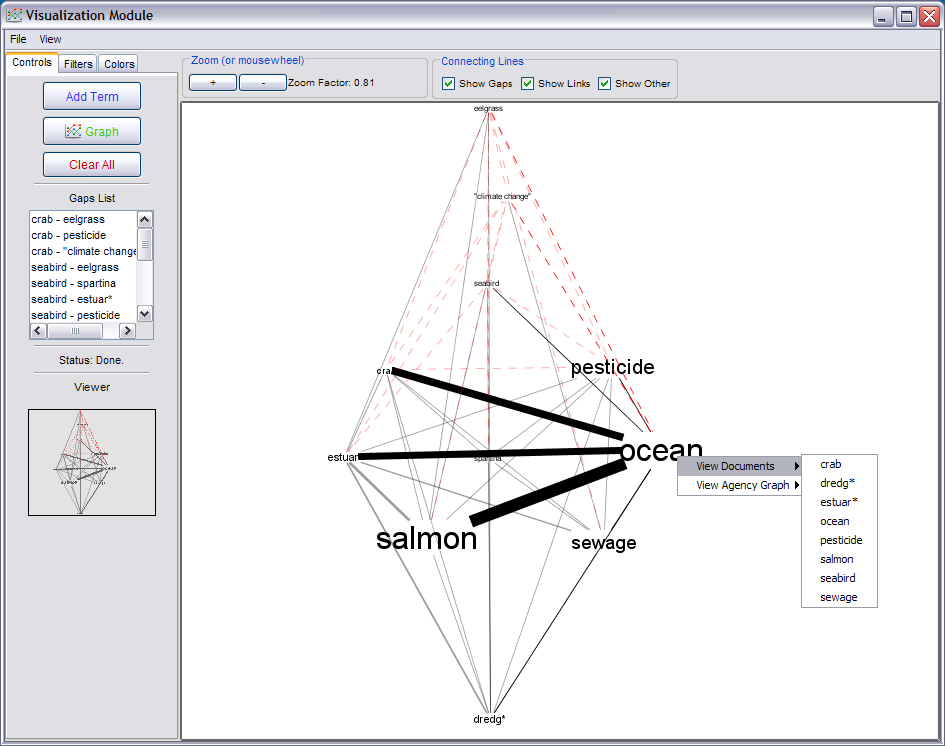945x746 pixels.
Task: Disable the Show Other checkbox
Action: [x=604, y=83]
